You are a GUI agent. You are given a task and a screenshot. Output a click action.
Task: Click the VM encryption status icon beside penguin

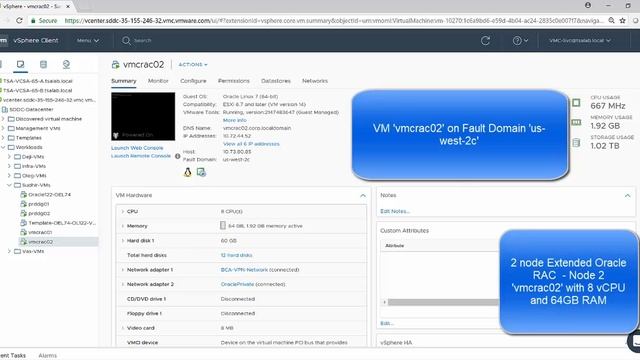click(201, 172)
